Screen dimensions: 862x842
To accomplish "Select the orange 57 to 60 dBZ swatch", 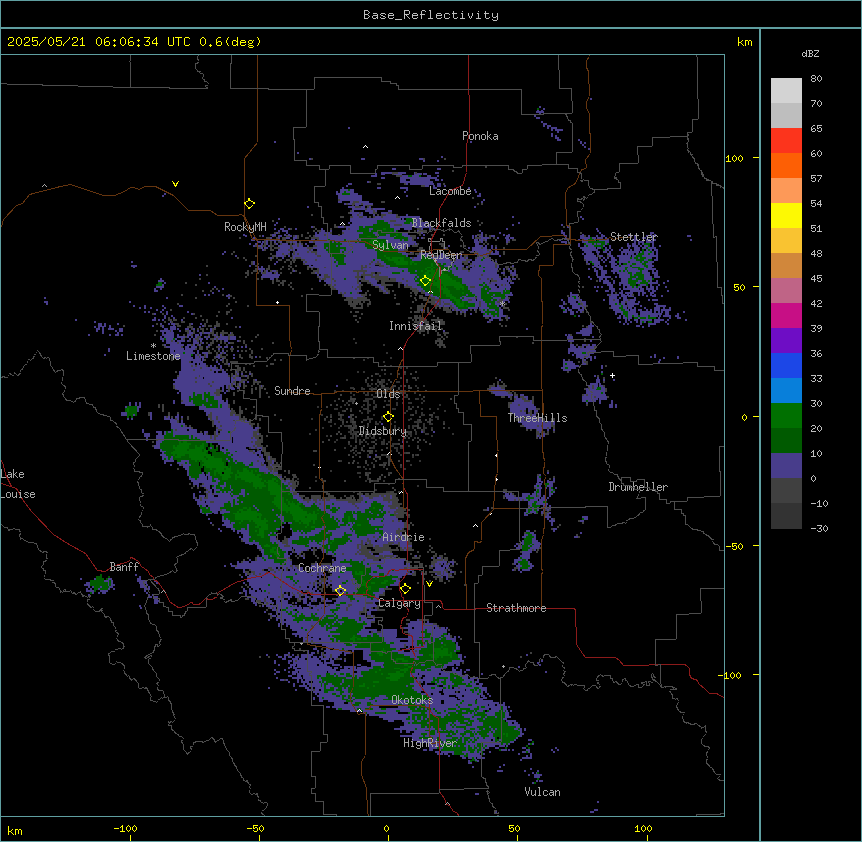I will click(x=786, y=165).
